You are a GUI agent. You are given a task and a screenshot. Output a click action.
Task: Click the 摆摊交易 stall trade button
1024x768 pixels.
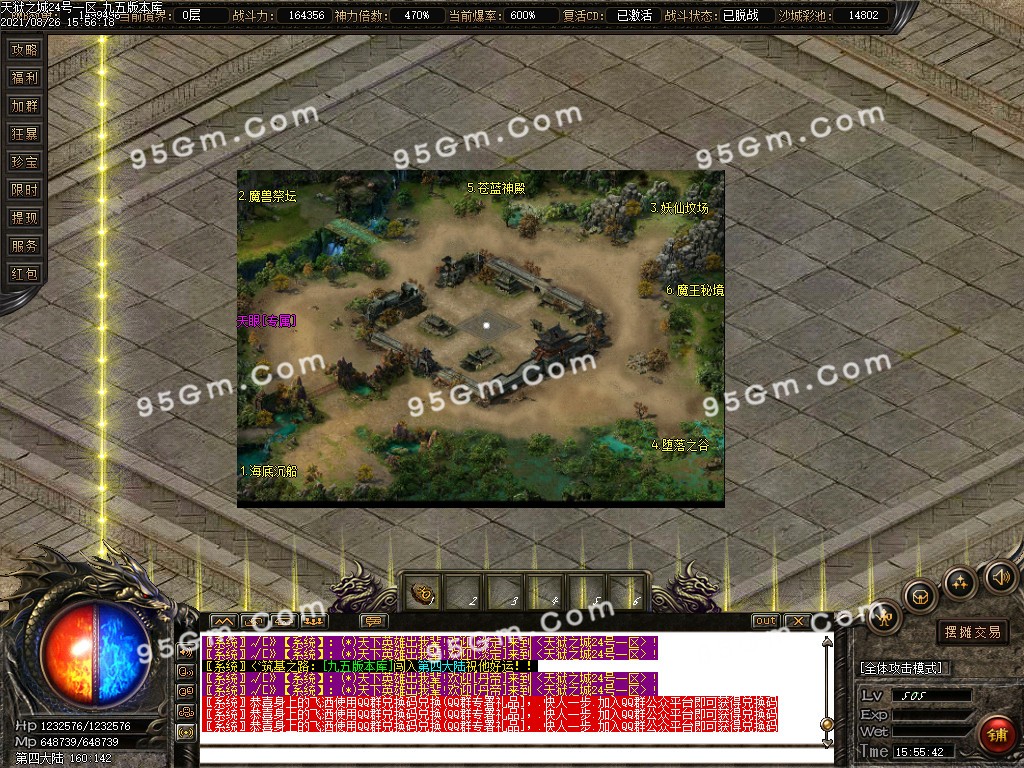972,632
